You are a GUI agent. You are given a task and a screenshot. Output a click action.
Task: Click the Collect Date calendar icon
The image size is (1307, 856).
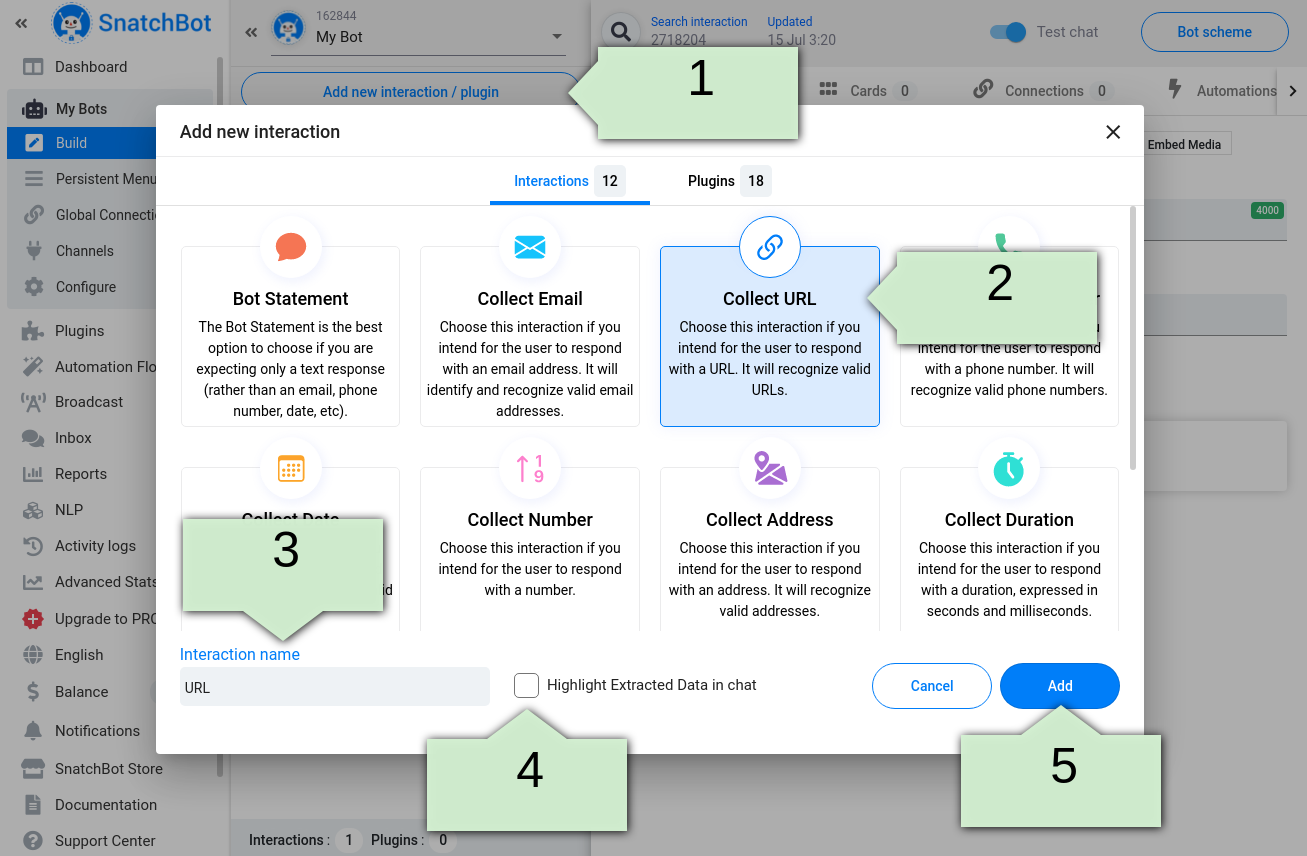click(291, 468)
